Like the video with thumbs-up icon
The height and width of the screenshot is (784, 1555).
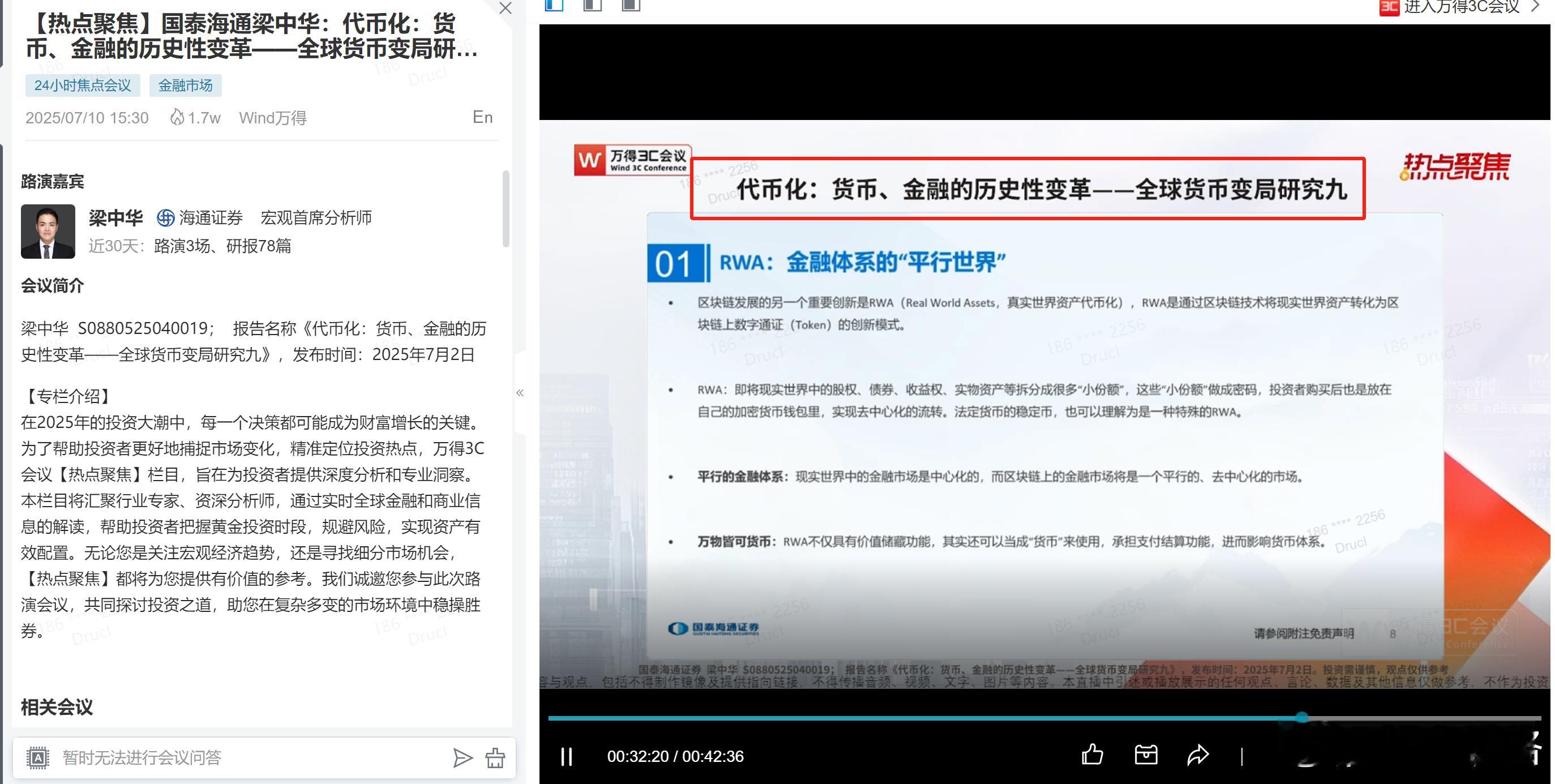[x=1093, y=755]
